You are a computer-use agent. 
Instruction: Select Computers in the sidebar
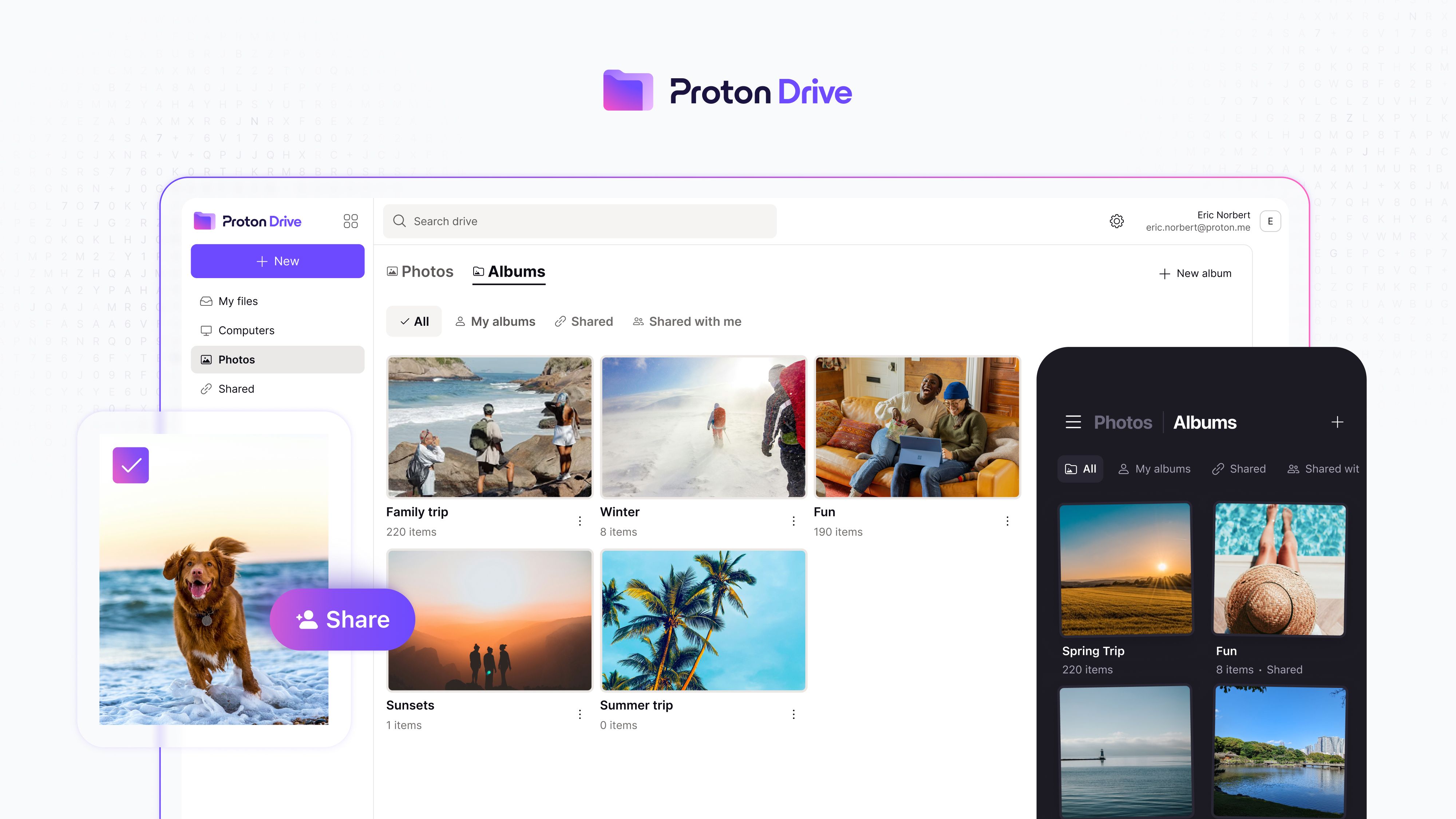(x=246, y=330)
